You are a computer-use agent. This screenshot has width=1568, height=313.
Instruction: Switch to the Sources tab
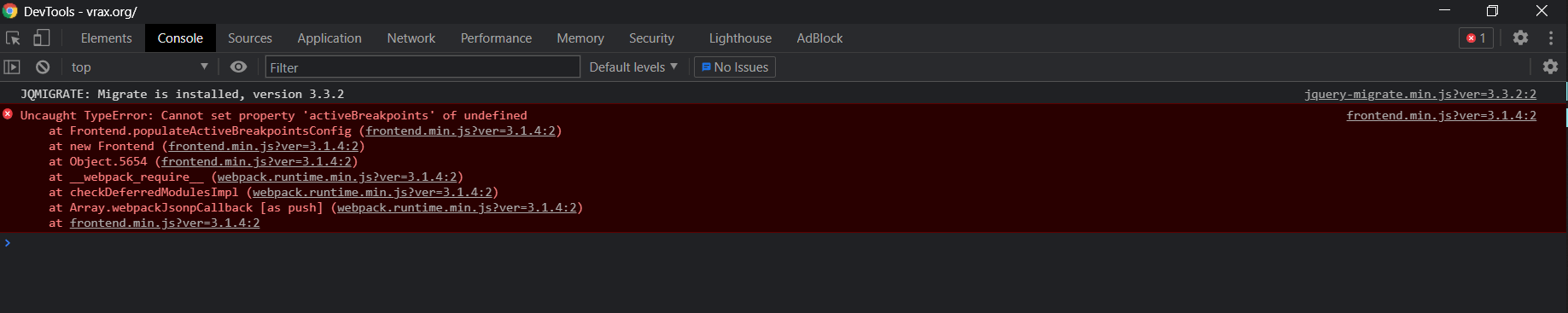click(x=250, y=38)
